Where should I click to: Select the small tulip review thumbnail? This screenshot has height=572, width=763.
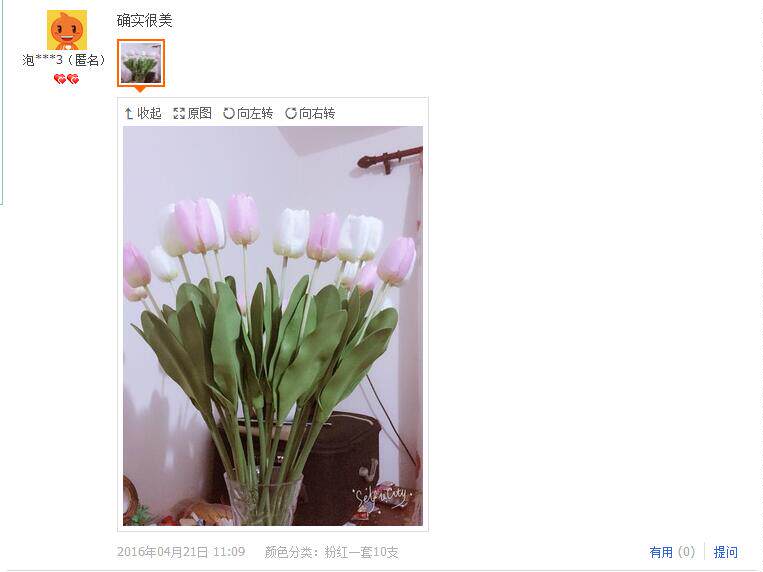click(x=141, y=63)
